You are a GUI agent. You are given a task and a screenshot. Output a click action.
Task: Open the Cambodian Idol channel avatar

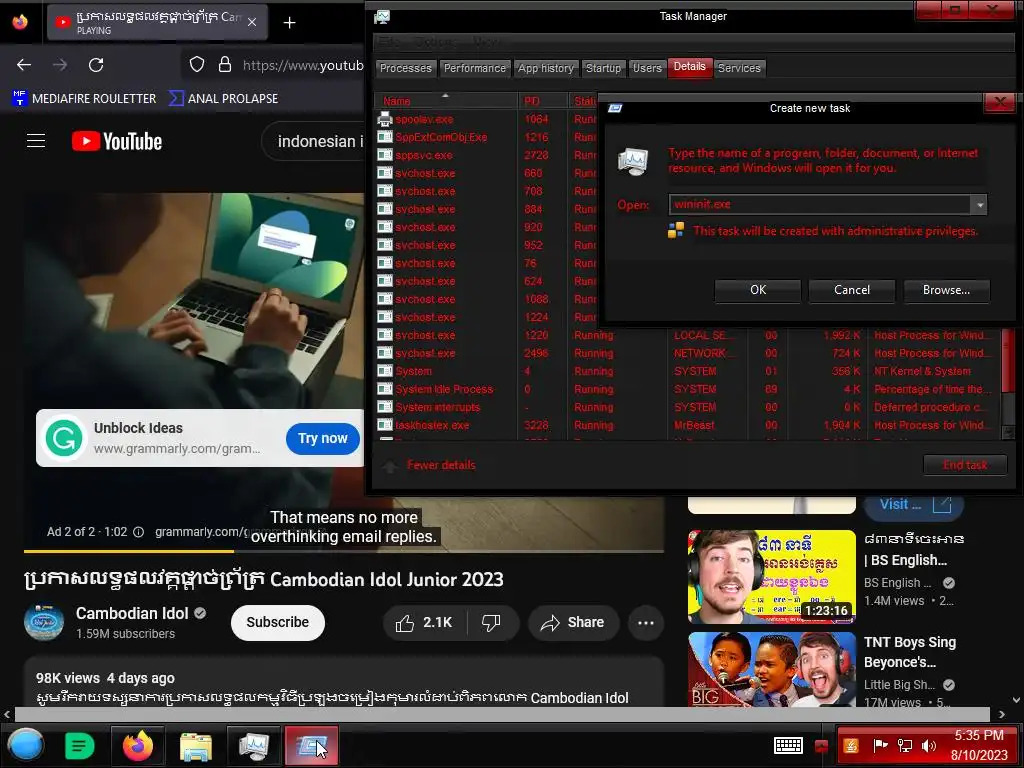click(44, 622)
